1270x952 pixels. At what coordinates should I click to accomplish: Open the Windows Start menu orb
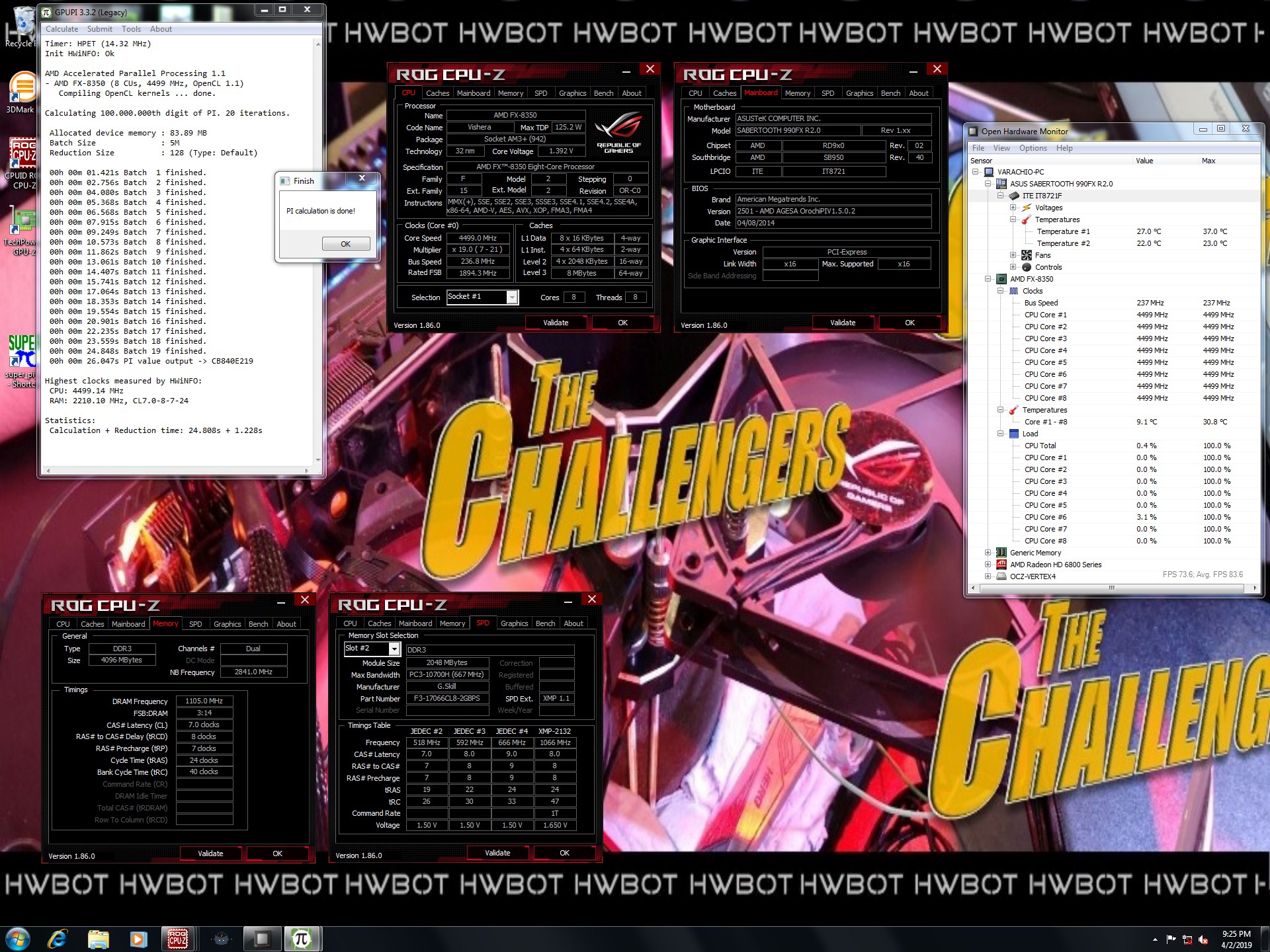pos(18,938)
